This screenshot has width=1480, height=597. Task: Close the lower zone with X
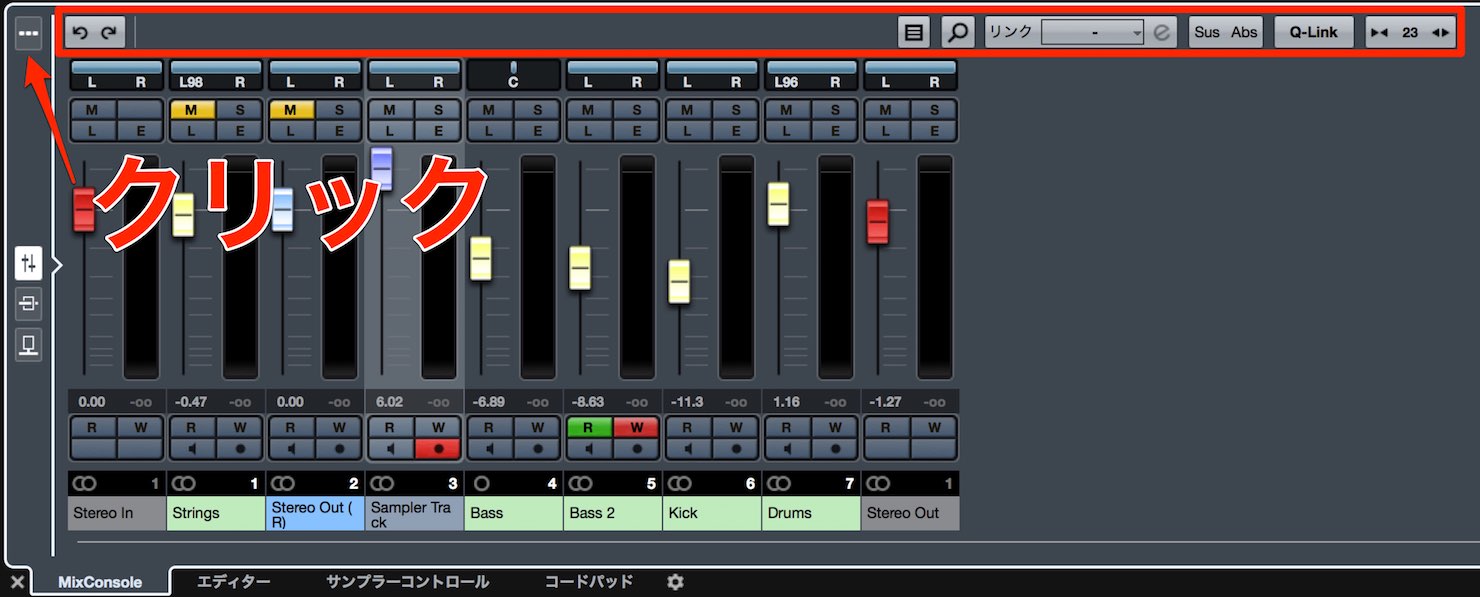tap(17, 581)
